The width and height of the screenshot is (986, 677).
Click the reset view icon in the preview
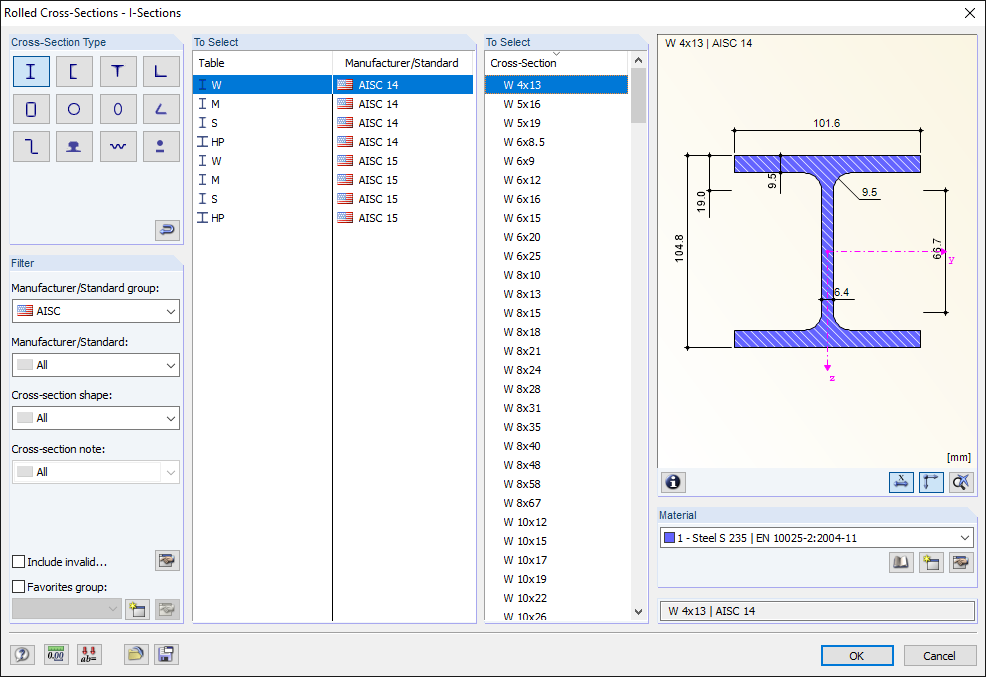pyautogui.click(x=961, y=482)
